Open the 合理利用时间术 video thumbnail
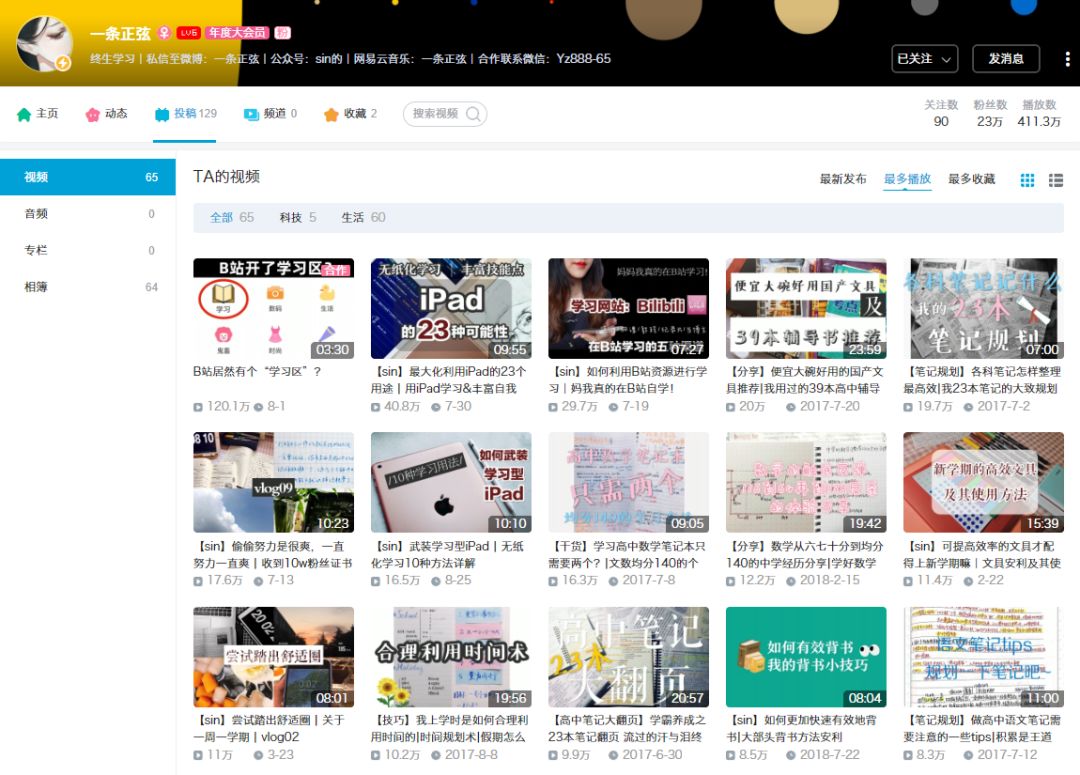Viewport: 1080px width, 775px height. [451, 657]
